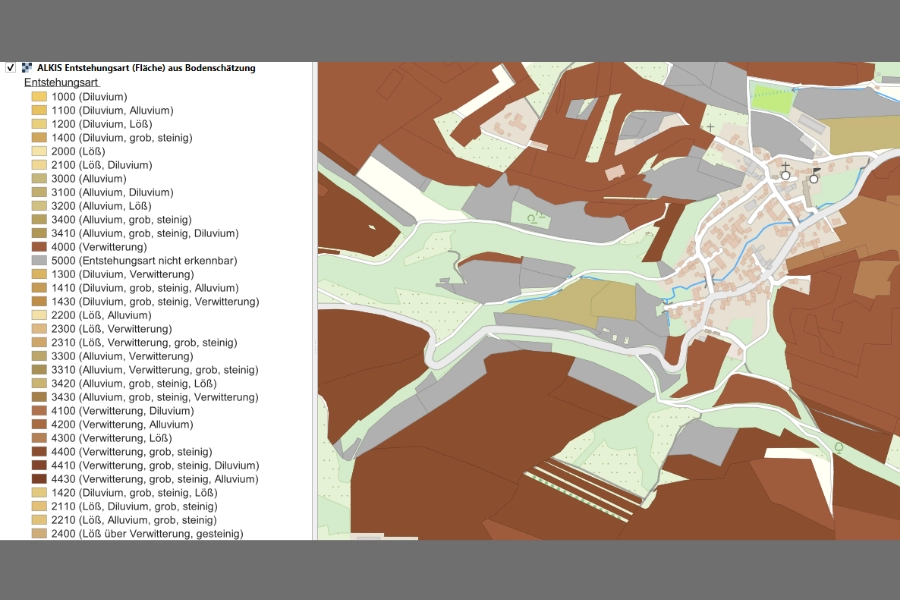The width and height of the screenshot is (900, 600).
Task: Click the 4100 (Verwitterung, Diluvium) swatch
Action: click(39, 411)
